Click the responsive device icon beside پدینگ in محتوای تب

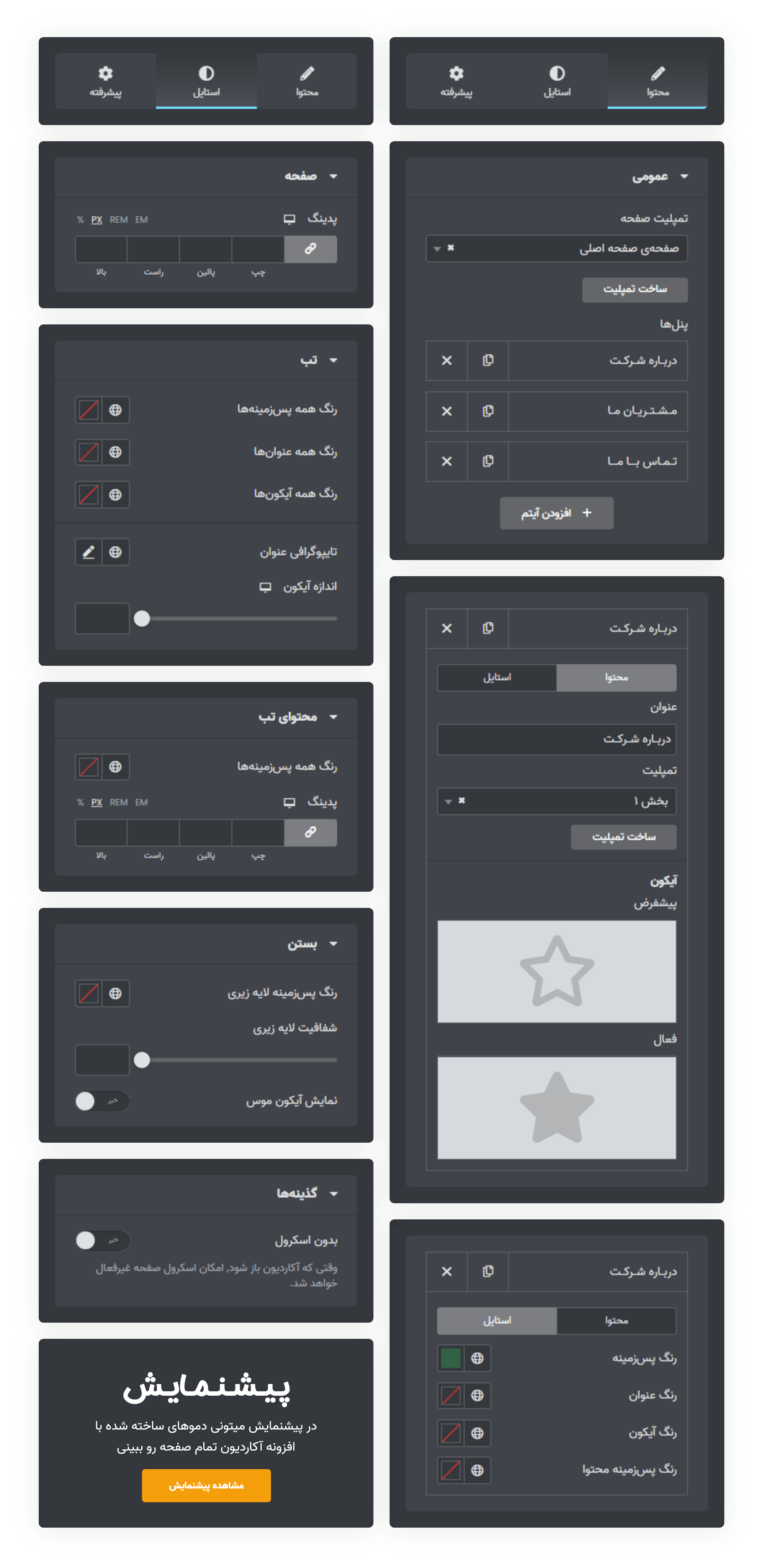290,802
